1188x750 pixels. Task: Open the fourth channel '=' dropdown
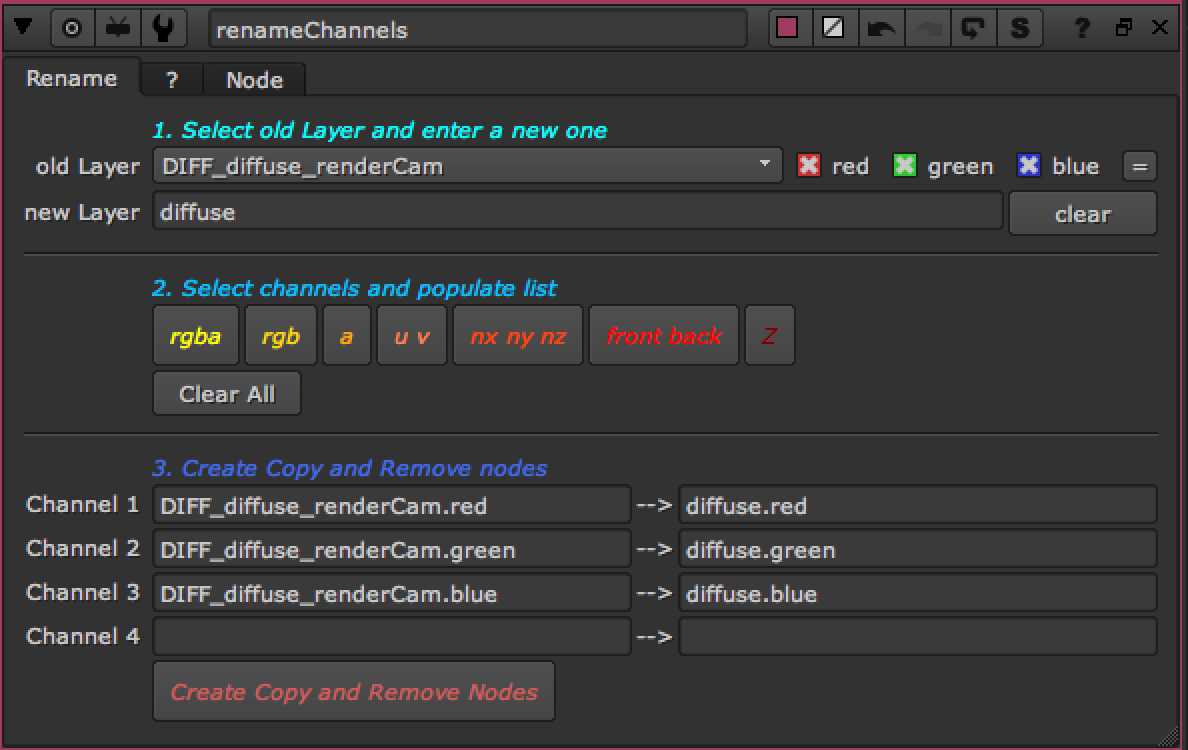1139,166
